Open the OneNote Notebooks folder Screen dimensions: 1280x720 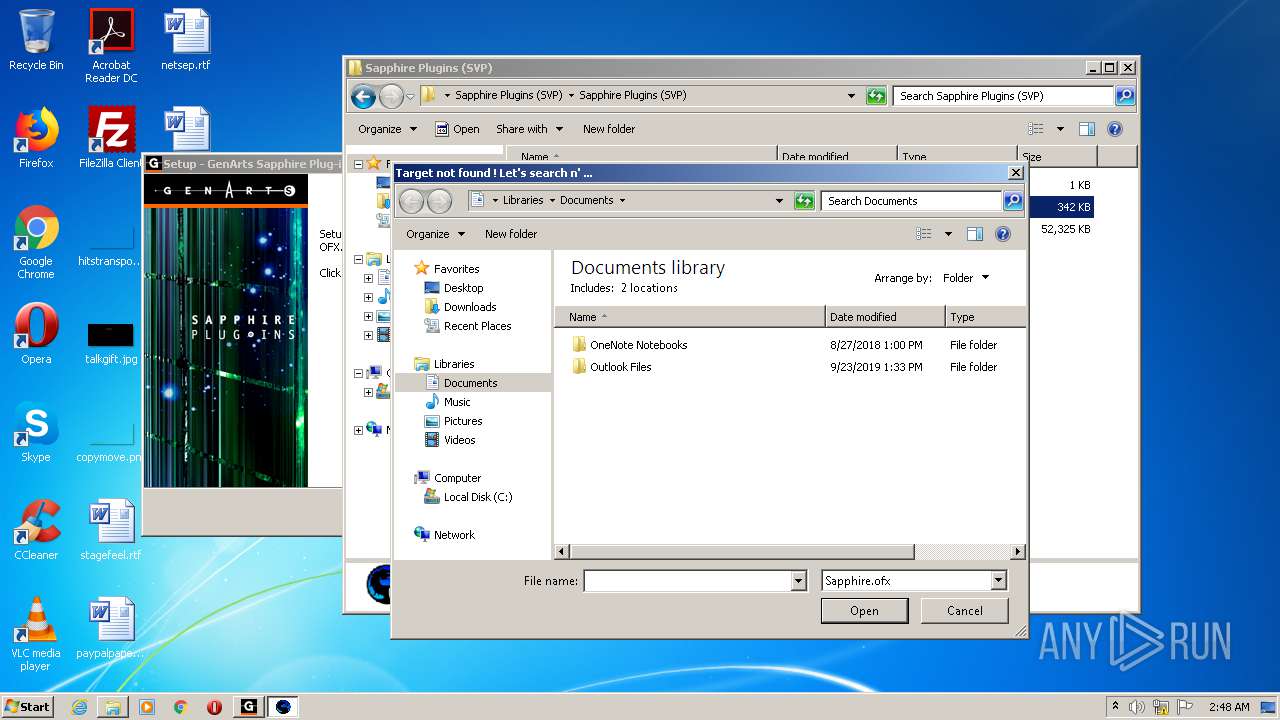(x=638, y=345)
